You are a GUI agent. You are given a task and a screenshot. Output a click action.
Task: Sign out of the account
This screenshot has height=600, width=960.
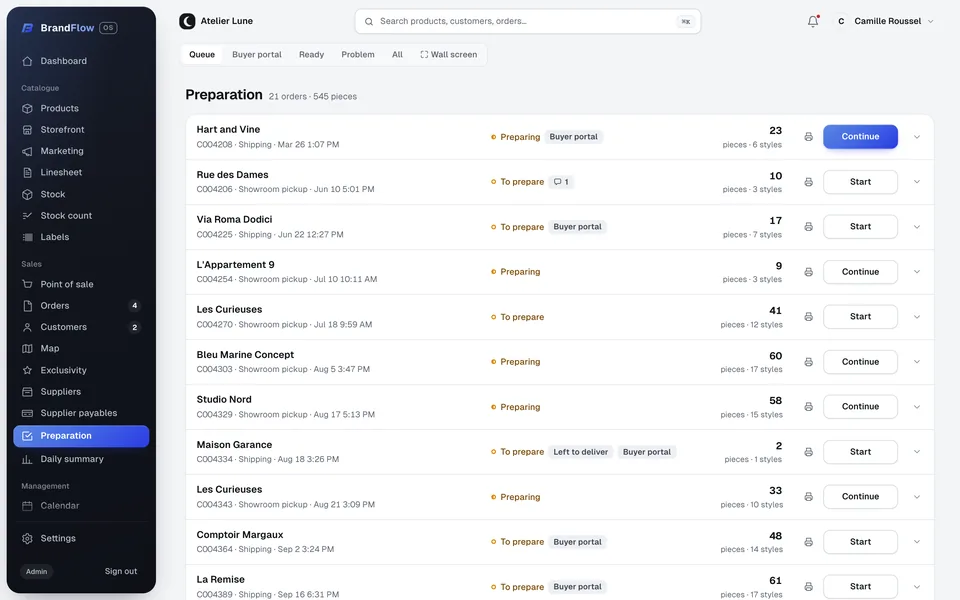(x=121, y=572)
